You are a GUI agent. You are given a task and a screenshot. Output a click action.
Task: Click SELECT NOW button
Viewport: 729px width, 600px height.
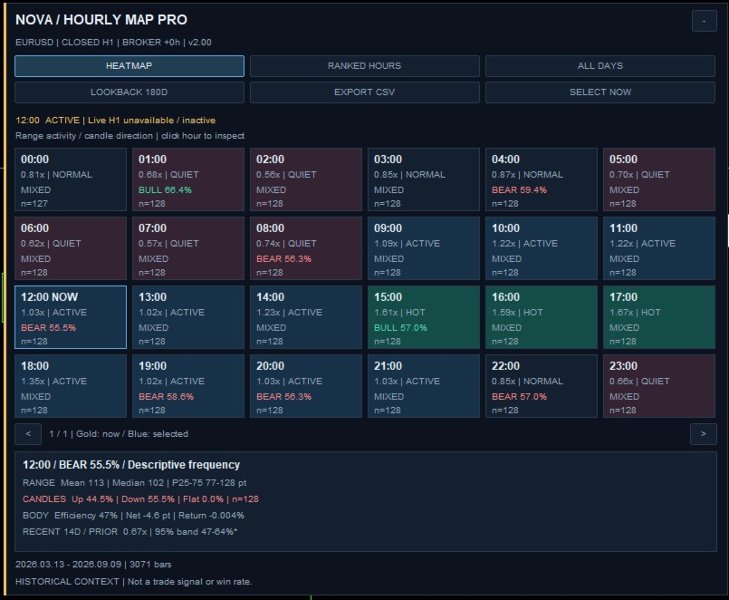(600, 92)
